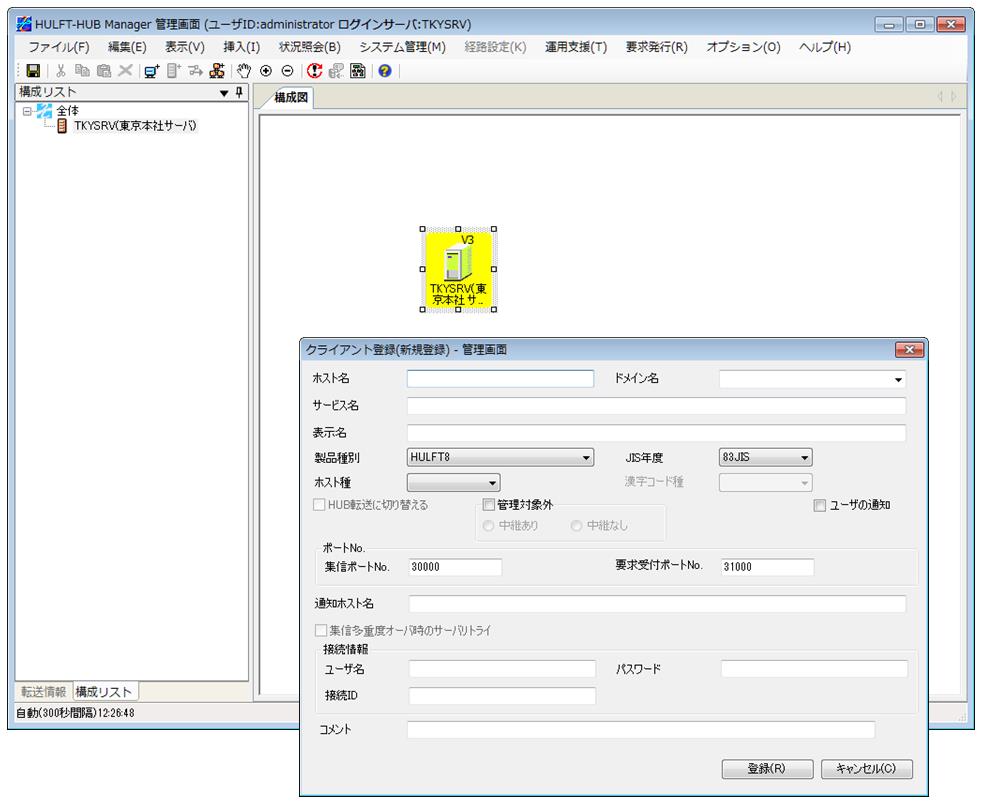Image resolution: width=982 pixels, height=804 pixels.
Task: Open the システム管理(M) menu
Action: pyautogui.click(x=403, y=47)
